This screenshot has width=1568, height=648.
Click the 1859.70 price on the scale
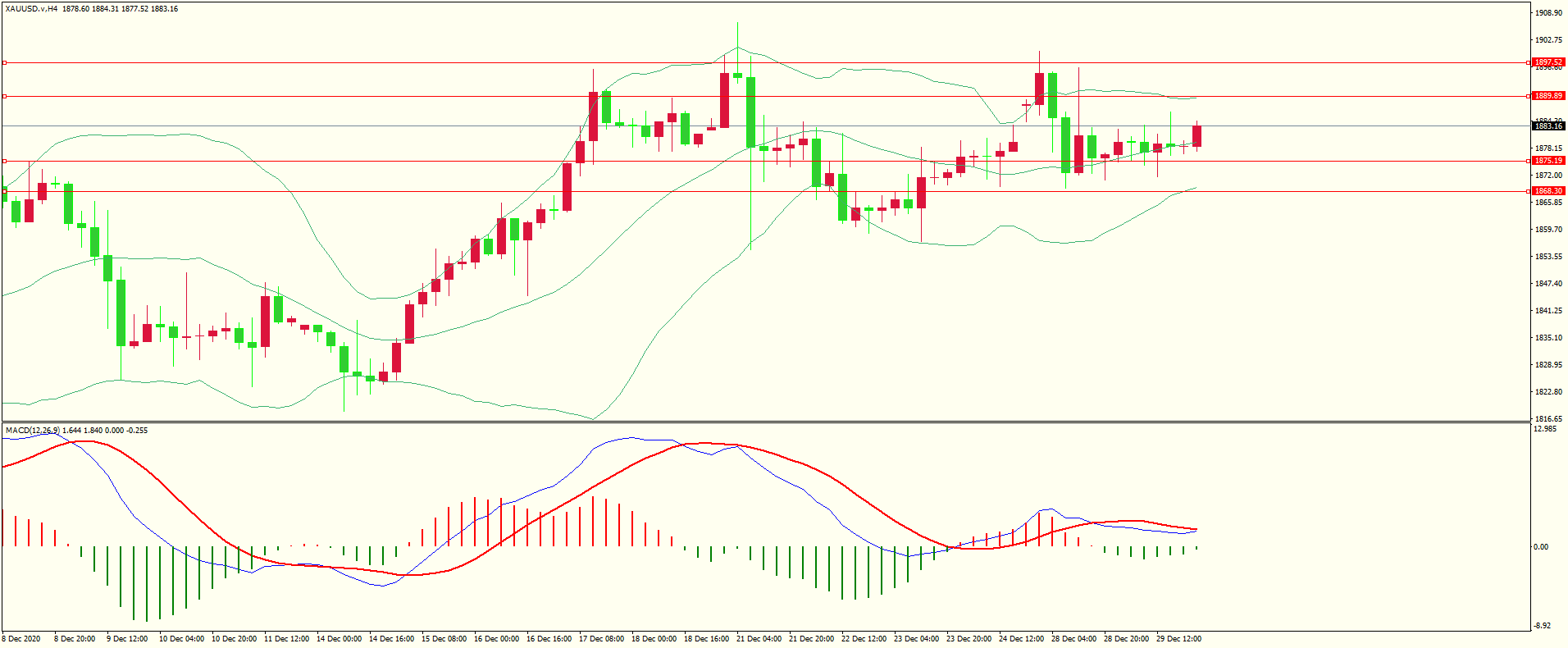click(x=1548, y=230)
